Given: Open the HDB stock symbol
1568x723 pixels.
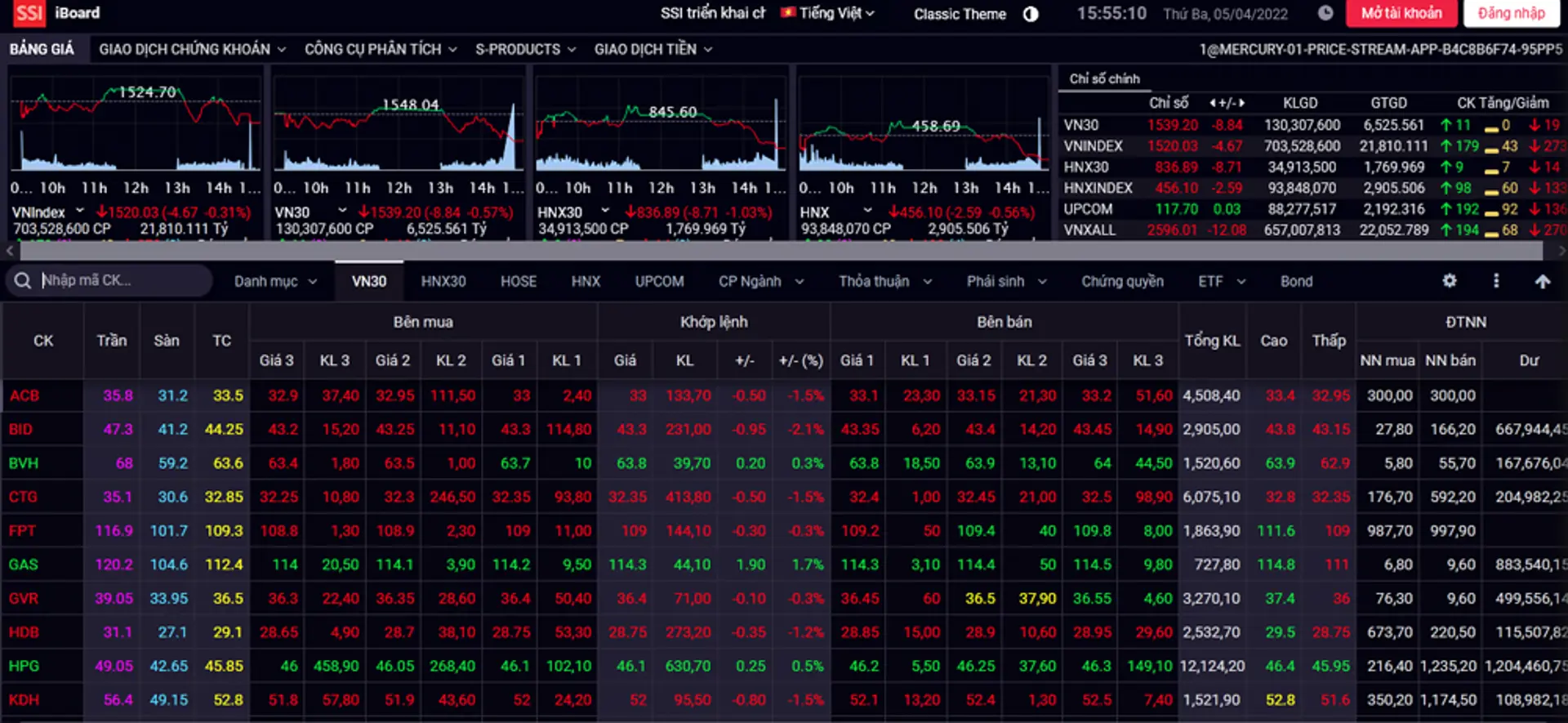Looking at the screenshot, I should pos(24,632).
